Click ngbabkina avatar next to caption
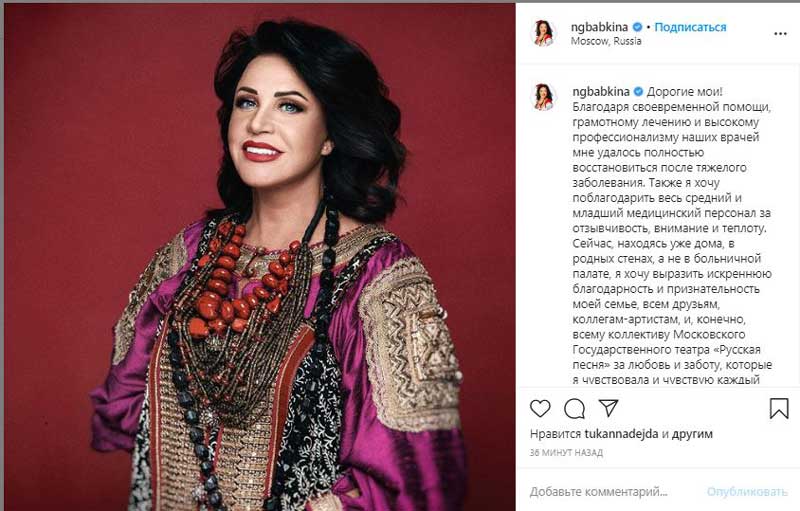Image resolution: width=800 pixels, height=511 pixels. point(544,97)
